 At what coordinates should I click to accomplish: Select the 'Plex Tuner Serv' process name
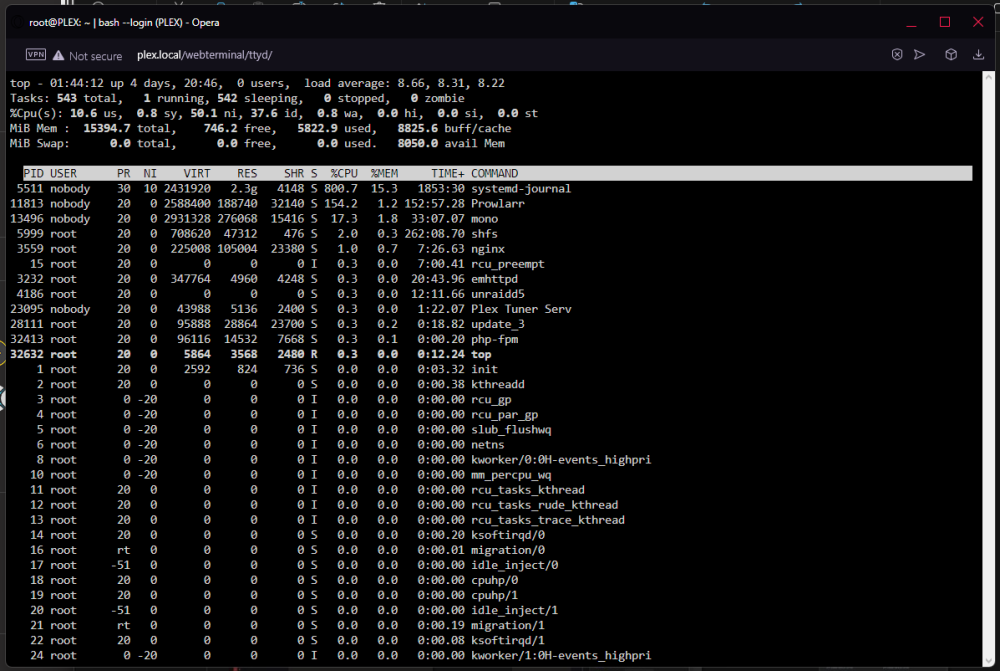521,309
